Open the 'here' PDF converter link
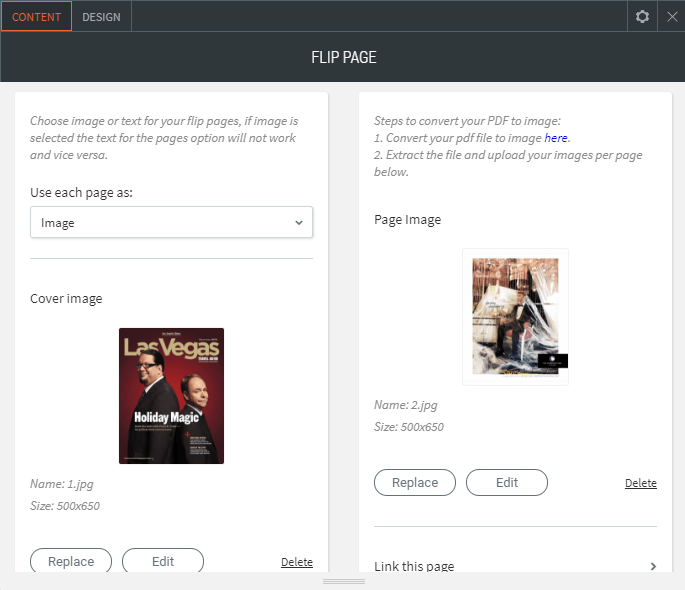This screenshot has height=590, width=685. (556, 138)
